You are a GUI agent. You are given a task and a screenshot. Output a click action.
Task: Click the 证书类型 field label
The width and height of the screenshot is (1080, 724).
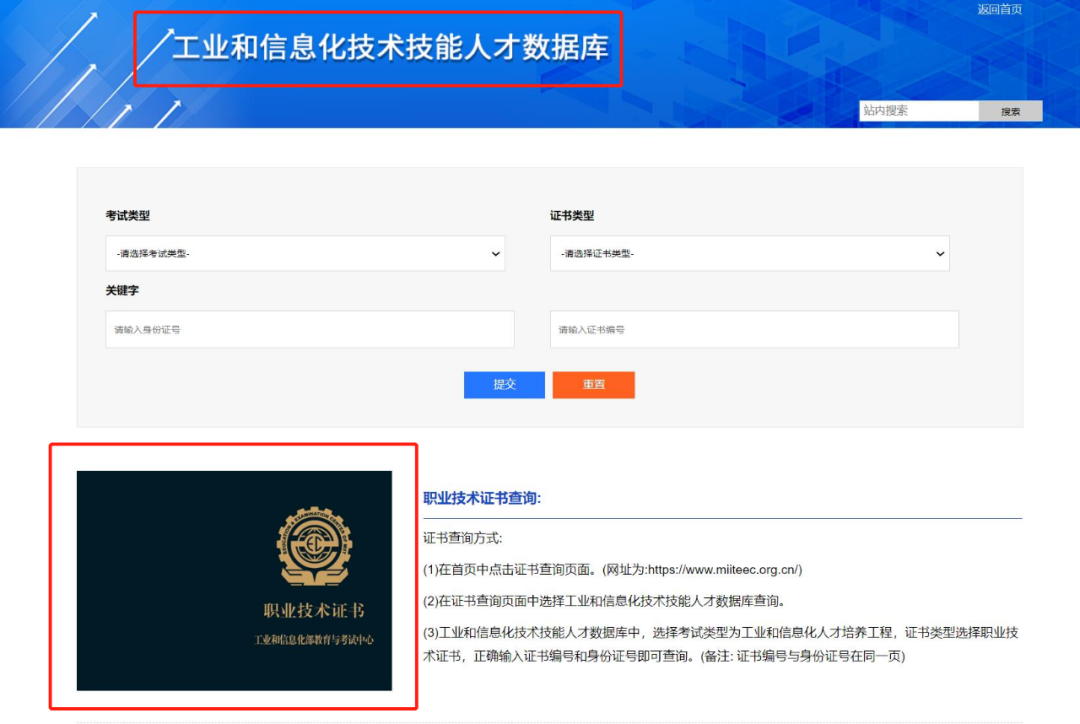571,215
